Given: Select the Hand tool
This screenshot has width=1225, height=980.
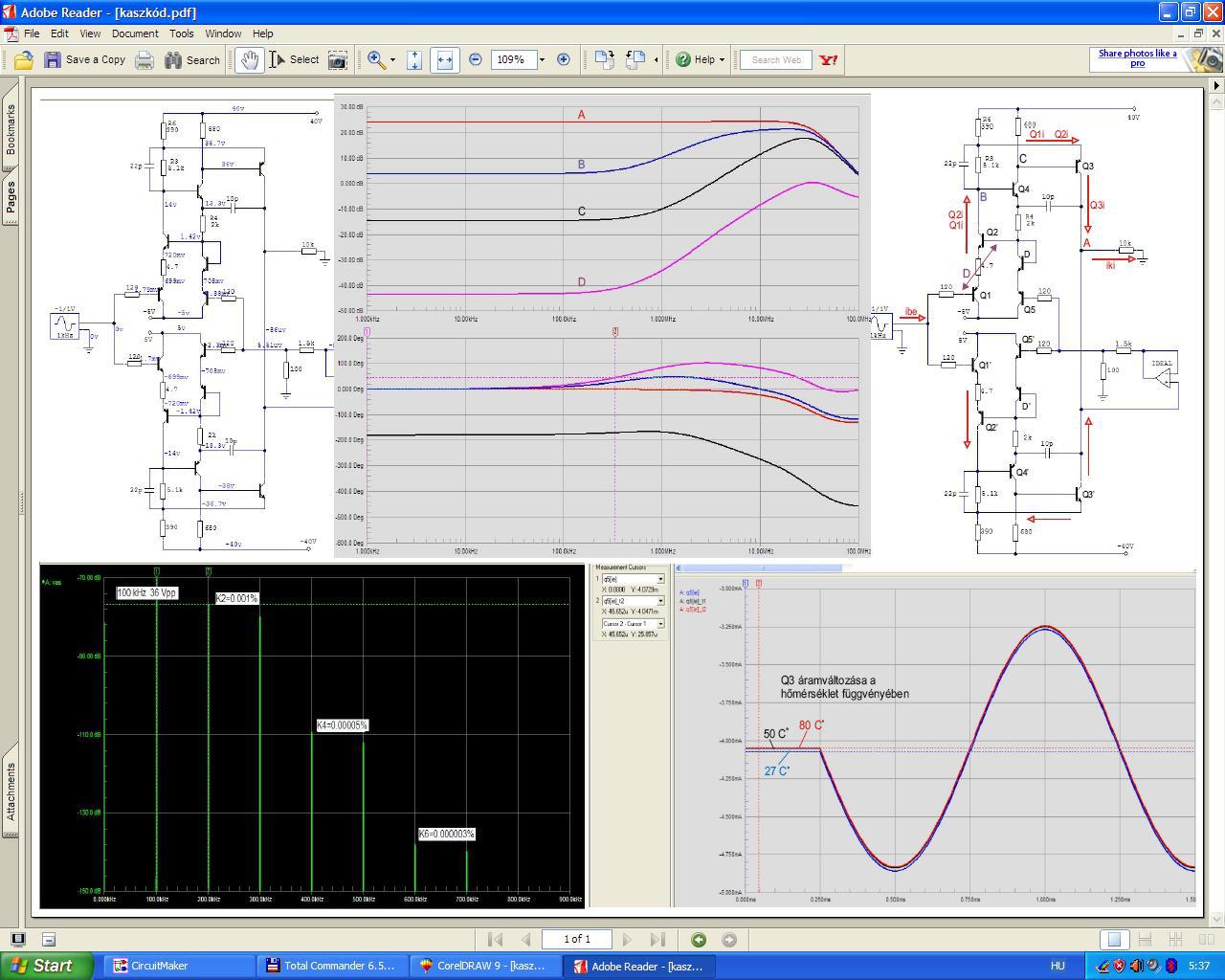Looking at the screenshot, I should click(x=249, y=59).
